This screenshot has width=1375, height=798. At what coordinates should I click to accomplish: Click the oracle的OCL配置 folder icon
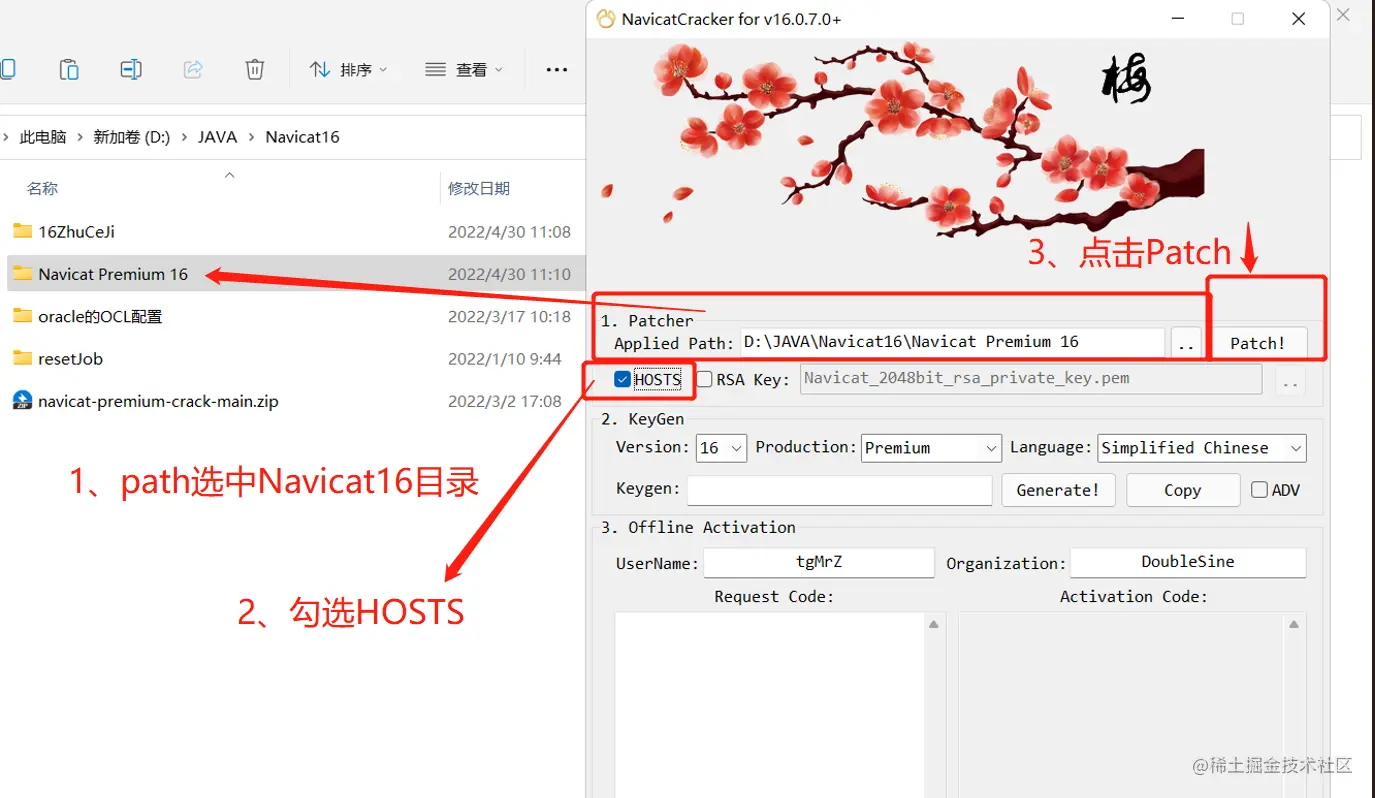coord(23,316)
